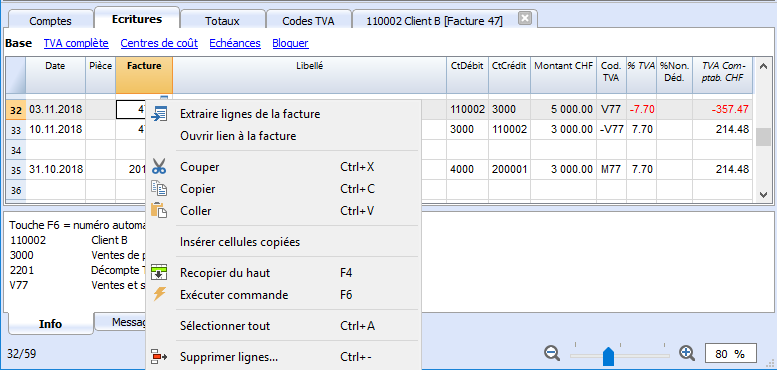Click the Coller clipboard icon
Image resolution: width=777 pixels, height=370 pixels.
(x=159, y=211)
